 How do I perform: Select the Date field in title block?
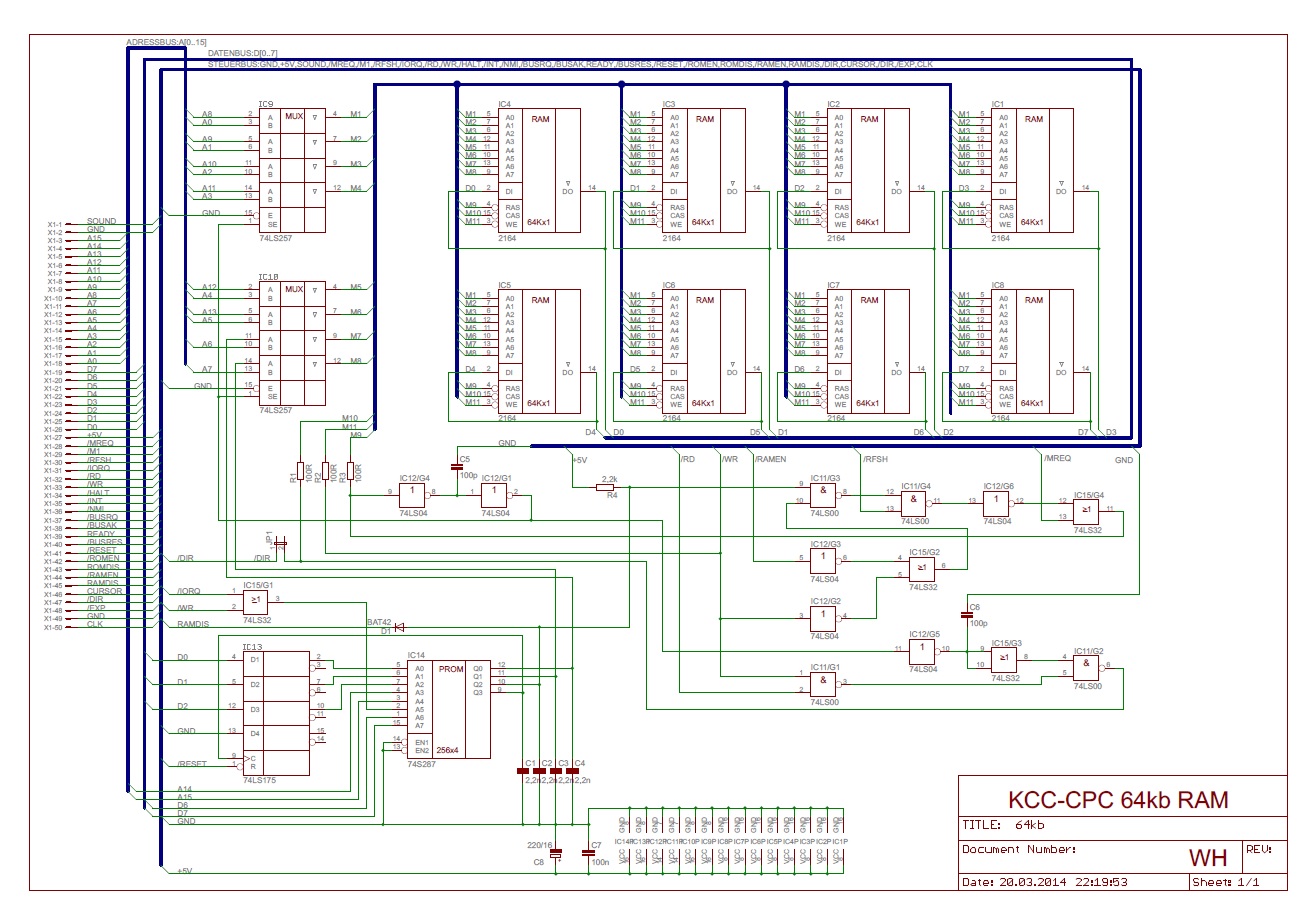[x=1073, y=883]
